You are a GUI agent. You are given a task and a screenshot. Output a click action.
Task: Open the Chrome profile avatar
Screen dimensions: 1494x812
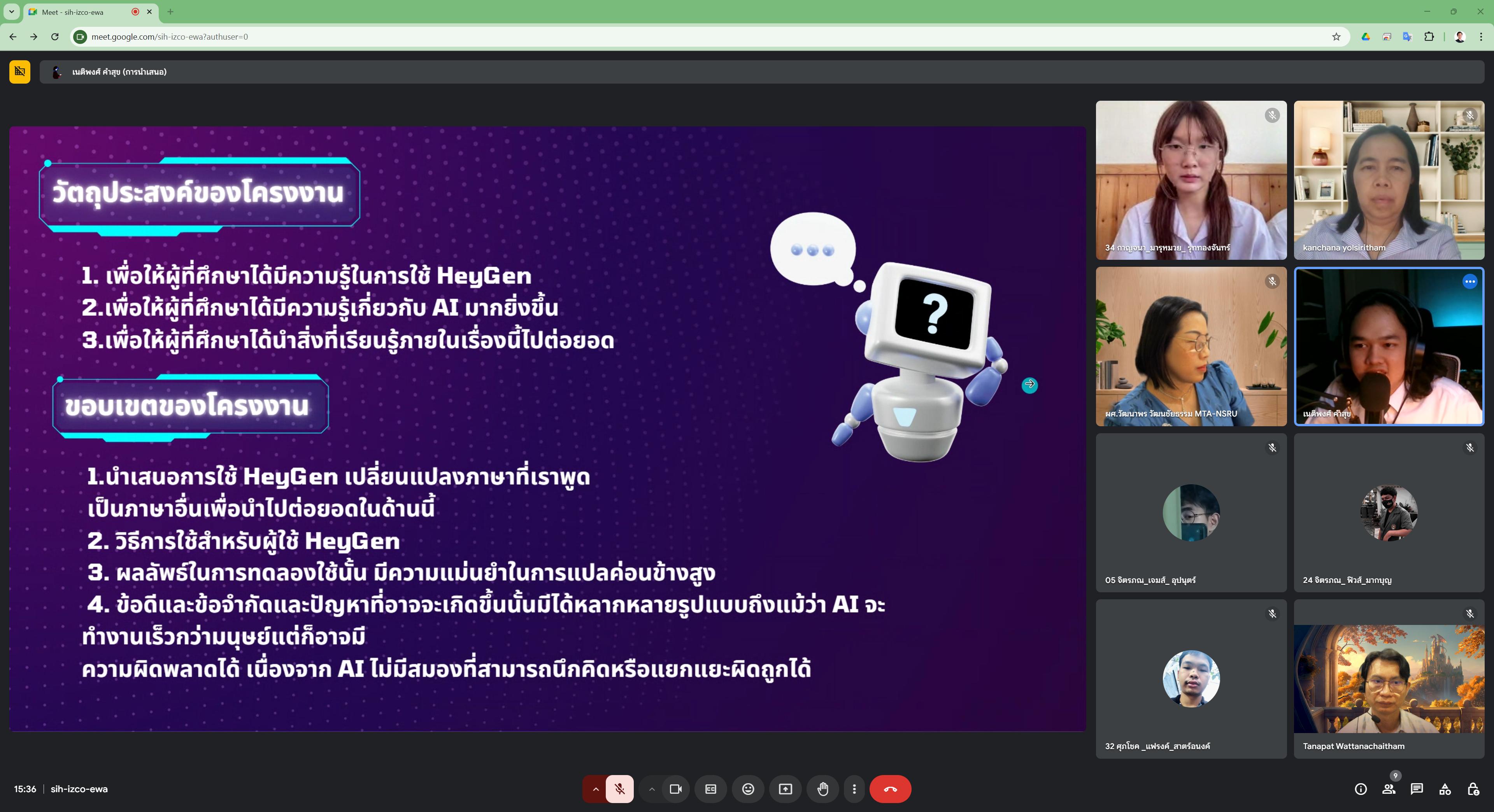(x=1460, y=37)
